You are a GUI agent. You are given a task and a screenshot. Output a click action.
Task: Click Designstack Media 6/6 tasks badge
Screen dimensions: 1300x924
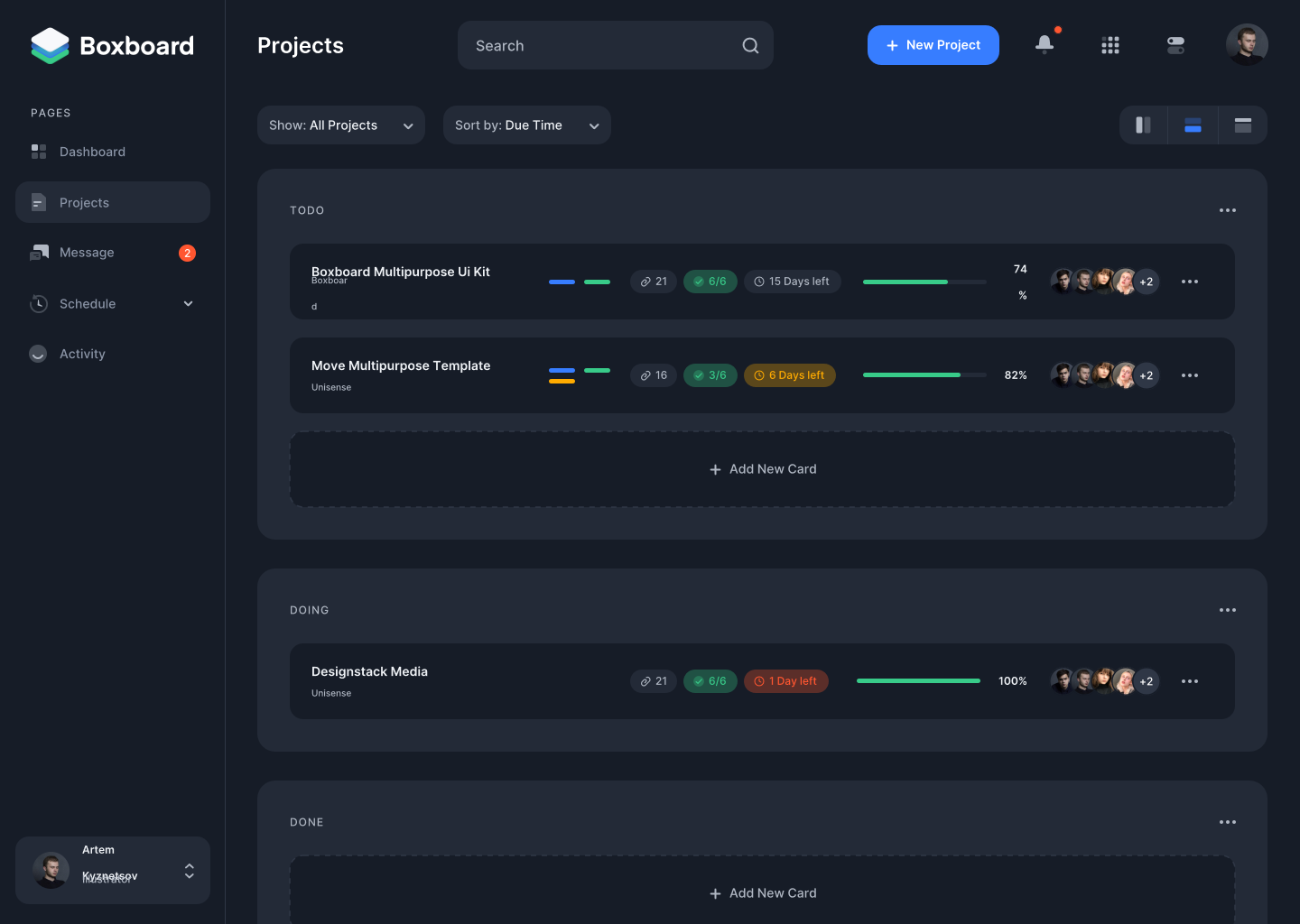pyautogui.click(x=710, y=681)
